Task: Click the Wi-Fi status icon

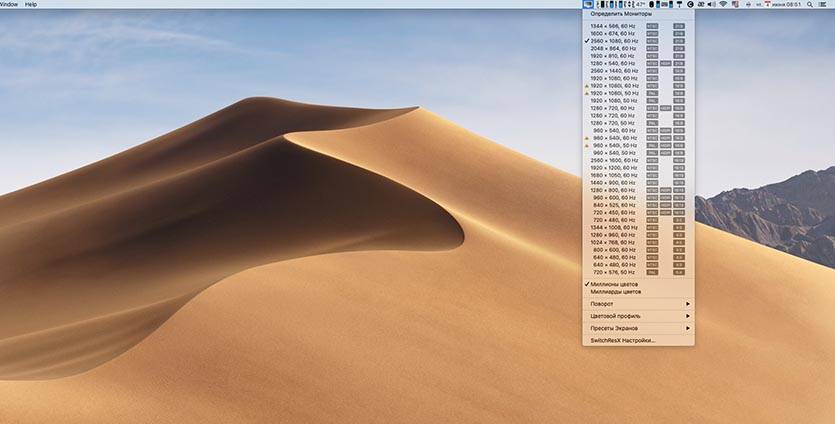Action: (x=723, y=5)
